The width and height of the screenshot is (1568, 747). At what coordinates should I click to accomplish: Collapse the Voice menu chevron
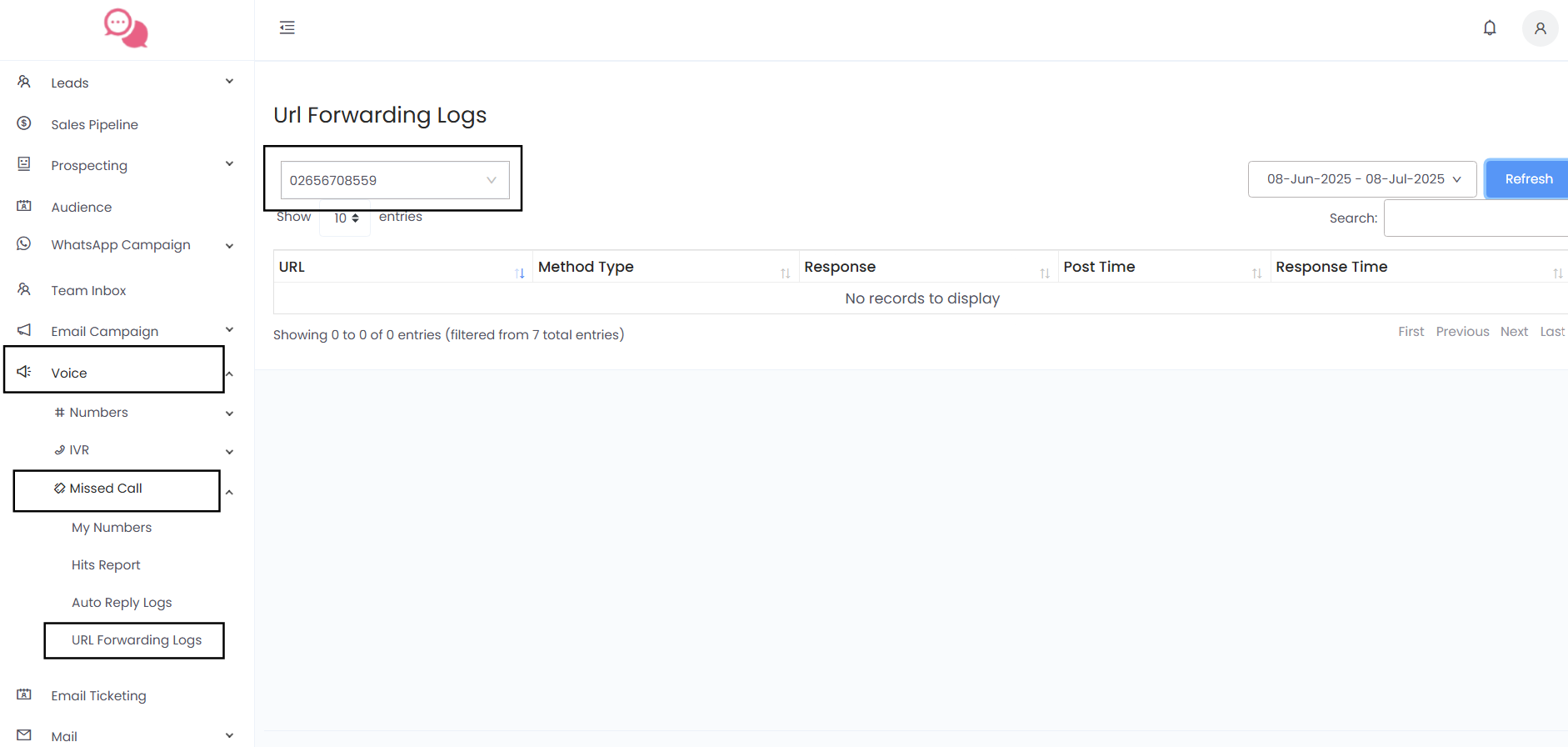229,373
